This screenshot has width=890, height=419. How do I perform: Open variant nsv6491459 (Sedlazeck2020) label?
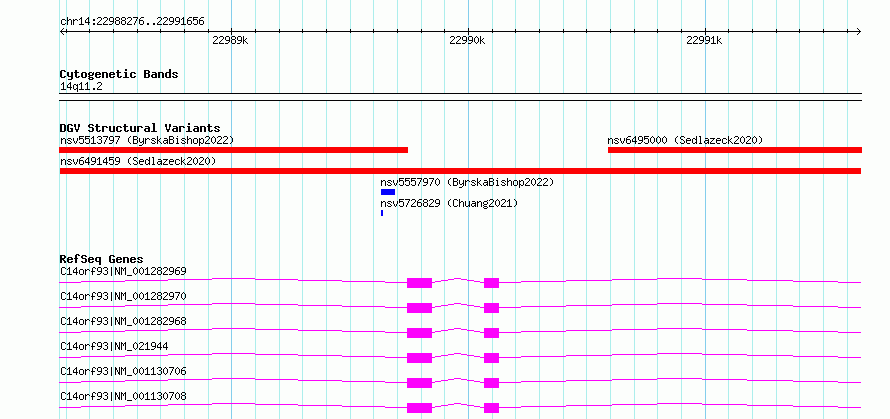pos(138,161)
